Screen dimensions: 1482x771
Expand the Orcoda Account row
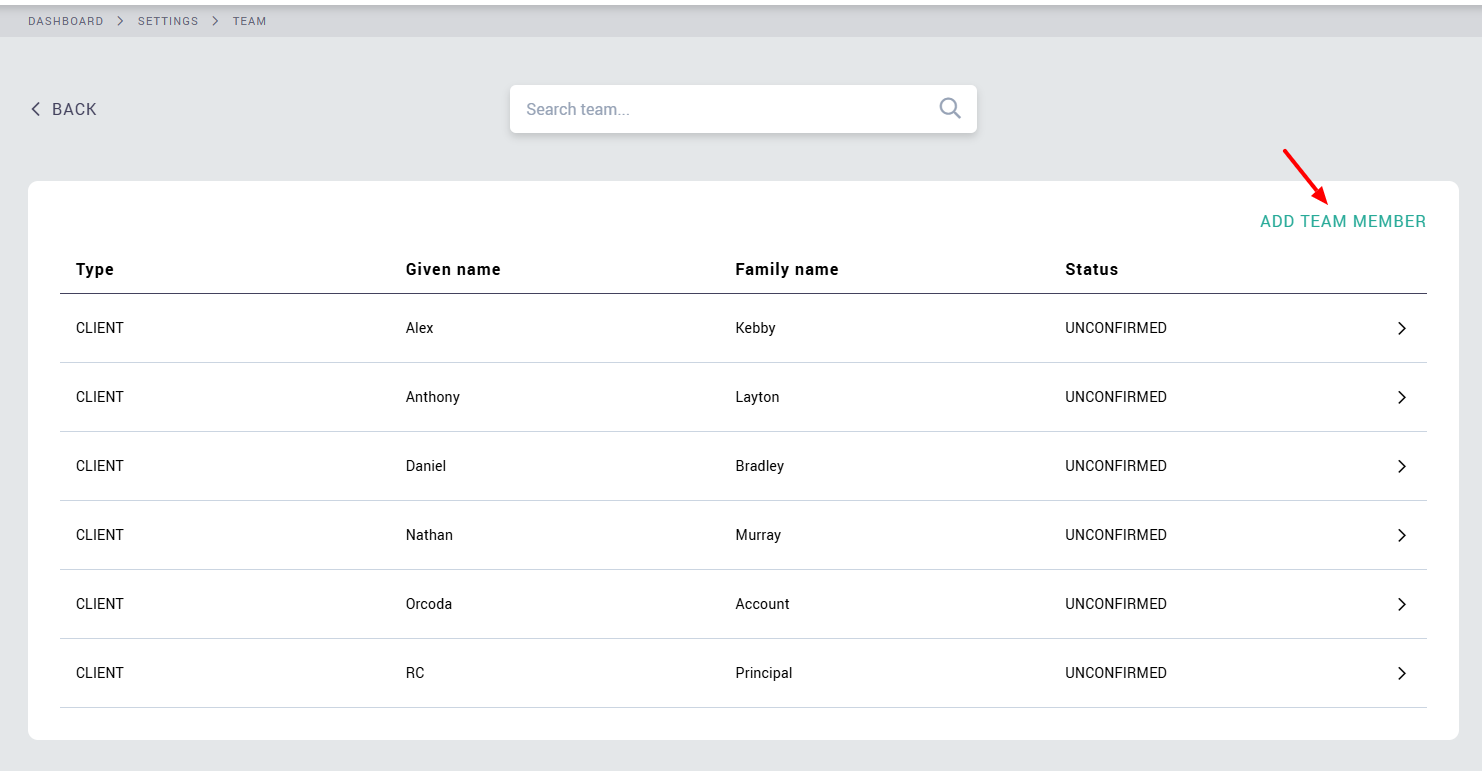[1401, 604]
